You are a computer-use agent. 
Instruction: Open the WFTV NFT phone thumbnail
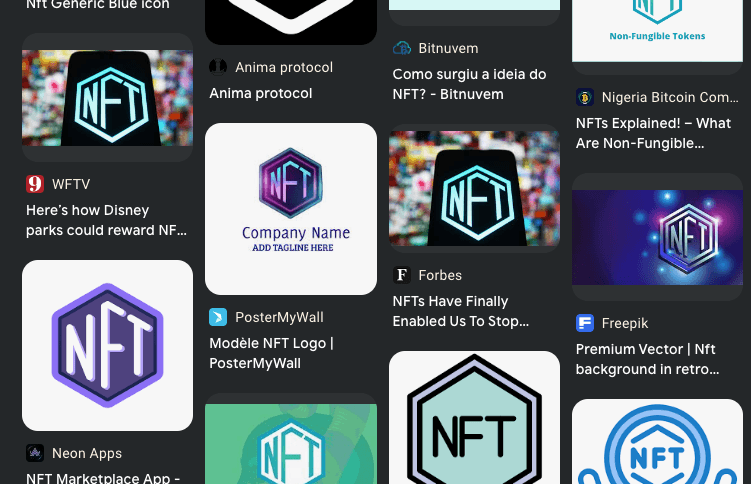coord(107,97)
